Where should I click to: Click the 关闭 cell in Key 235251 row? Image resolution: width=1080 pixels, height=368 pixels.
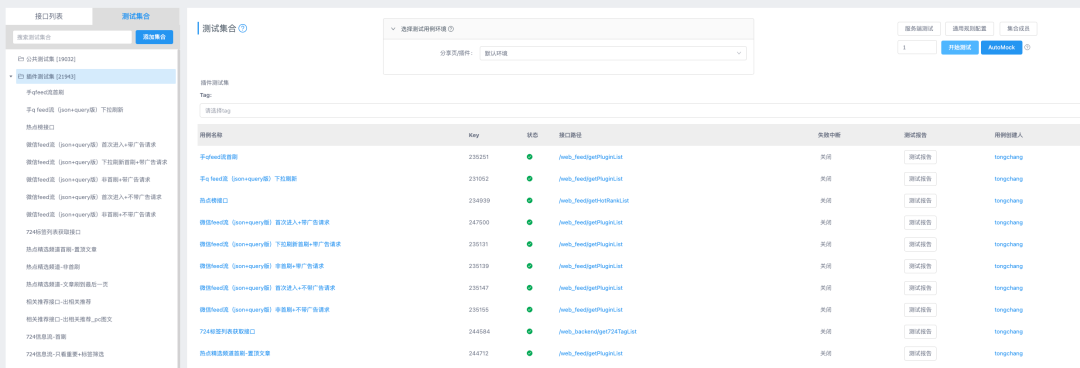[x=825, y=157]
